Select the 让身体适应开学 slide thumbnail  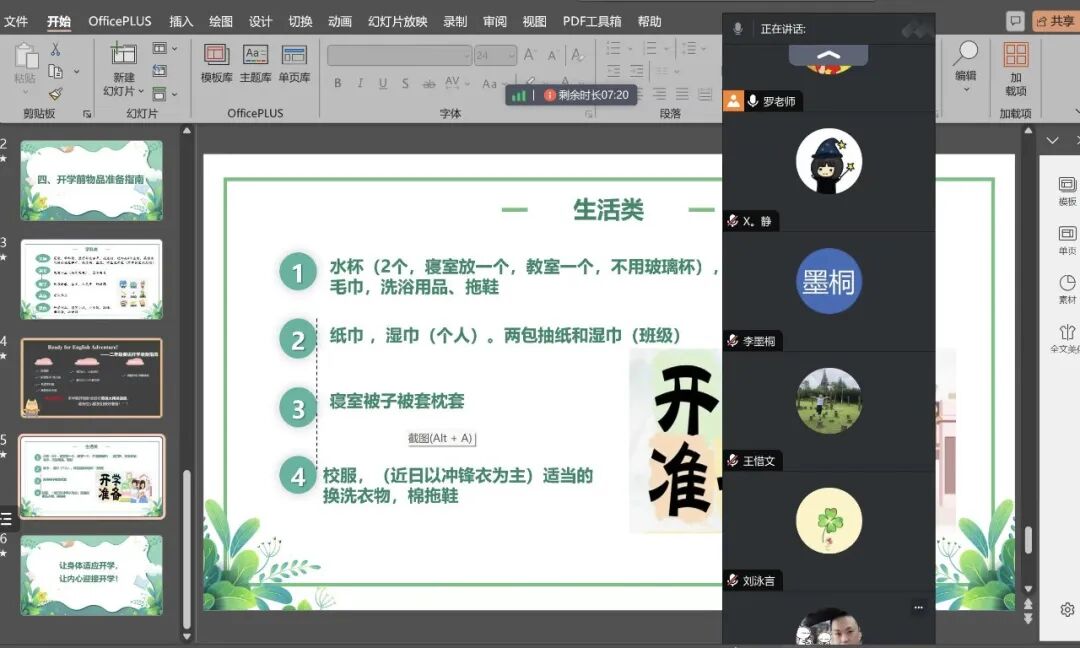(91, 575)
